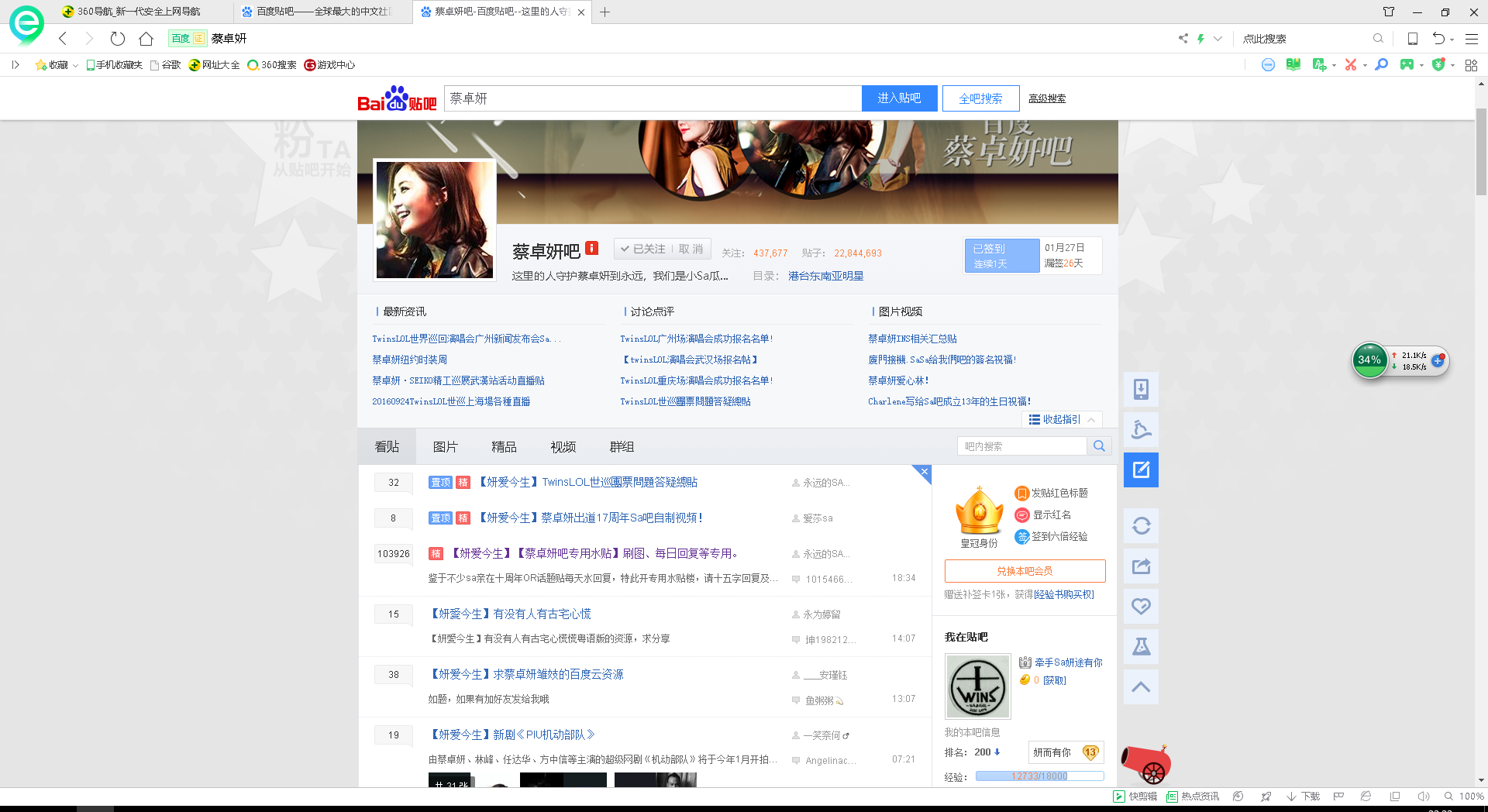Select the 看贴 forum tab
The width and height of the screenshot is (1488, 812).
click(x=387, y=447)
